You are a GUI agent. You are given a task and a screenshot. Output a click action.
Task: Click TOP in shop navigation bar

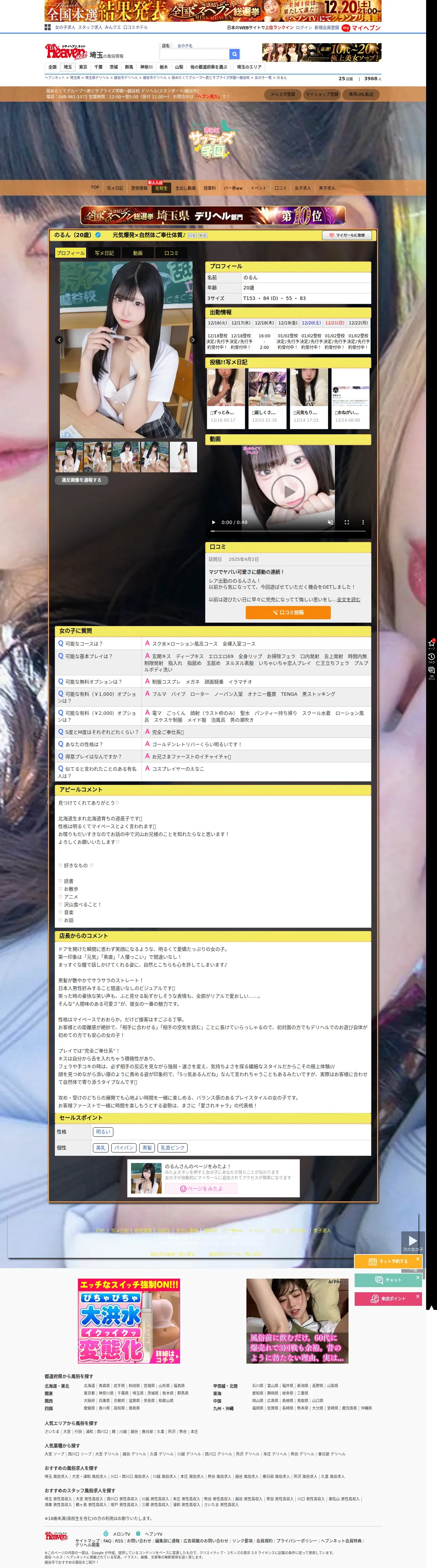[95, 187]
